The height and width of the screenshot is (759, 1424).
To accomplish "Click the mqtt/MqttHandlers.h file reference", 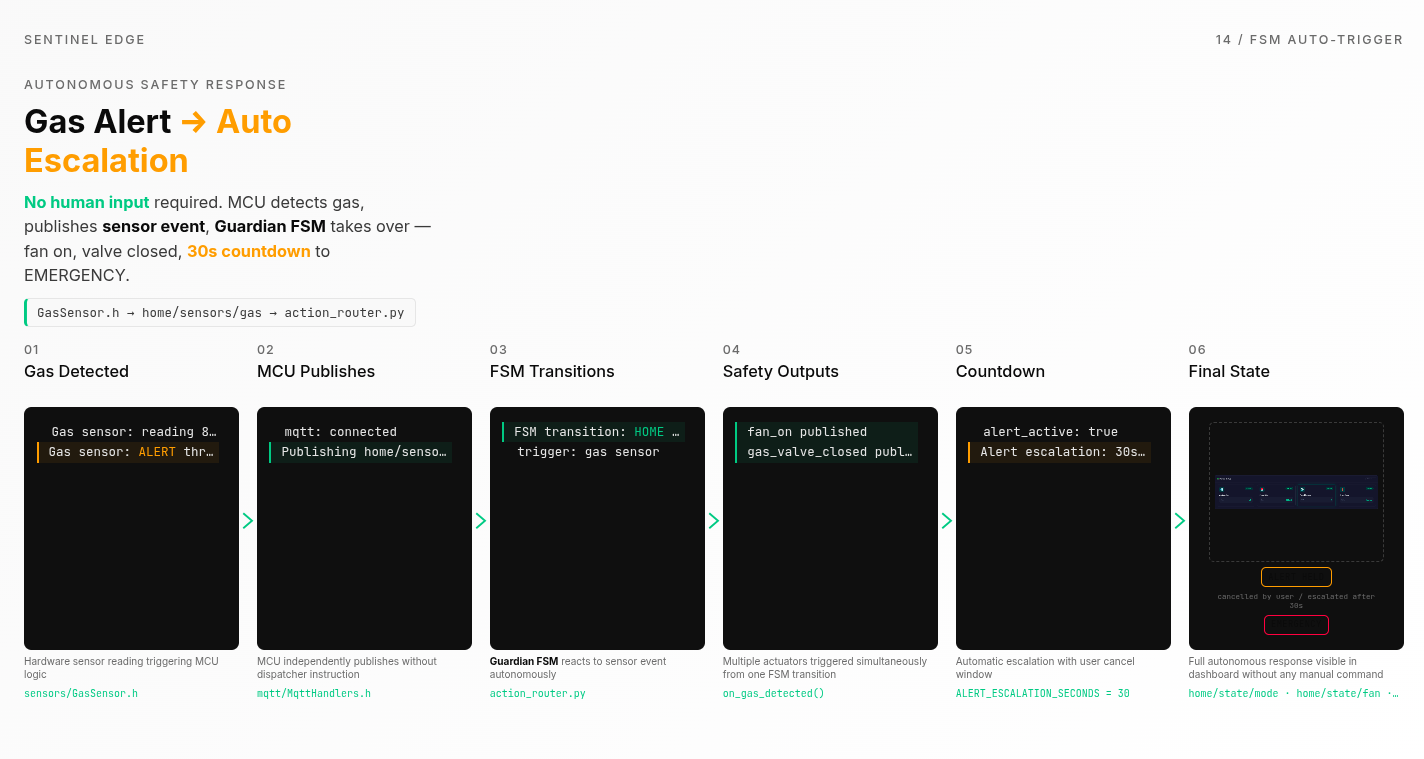I will pyautogui.click(x=314, y=693).
